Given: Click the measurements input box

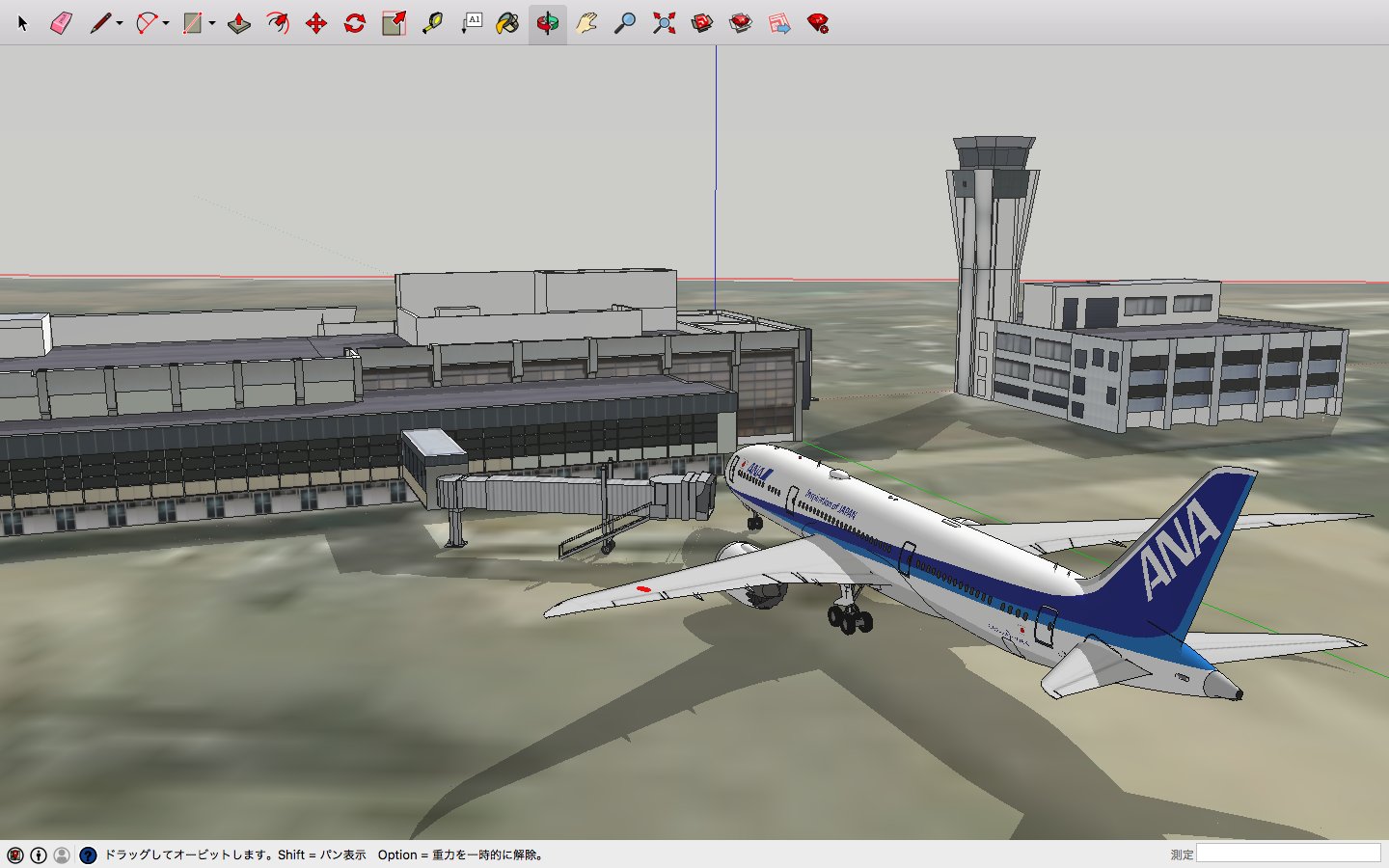Looking at the screenshot, I should pos(1289,854).
